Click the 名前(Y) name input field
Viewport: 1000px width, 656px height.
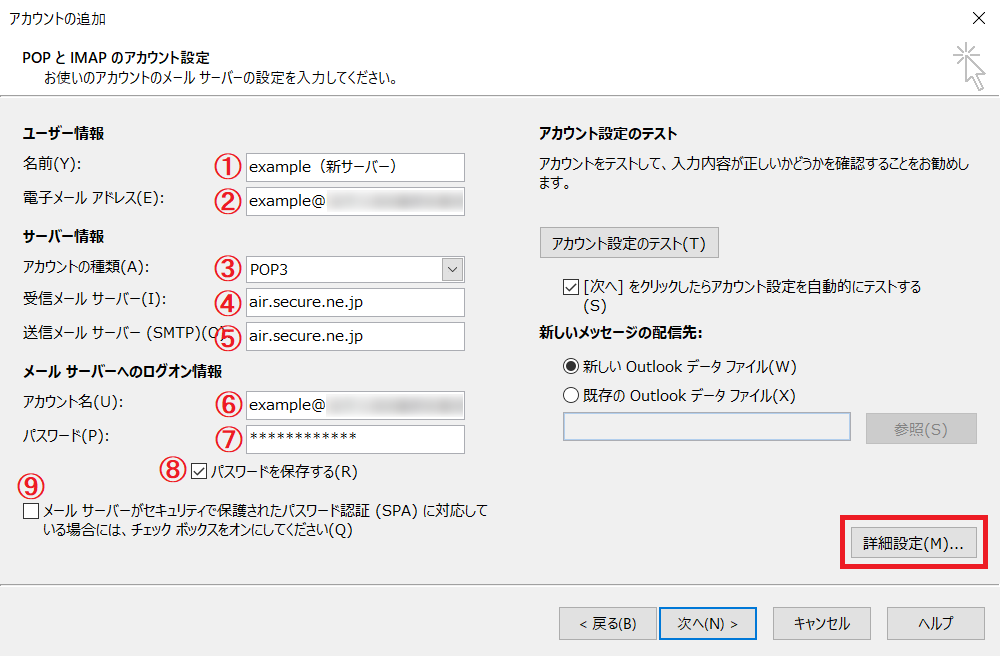pyautogui.click(x=355, y=167)
